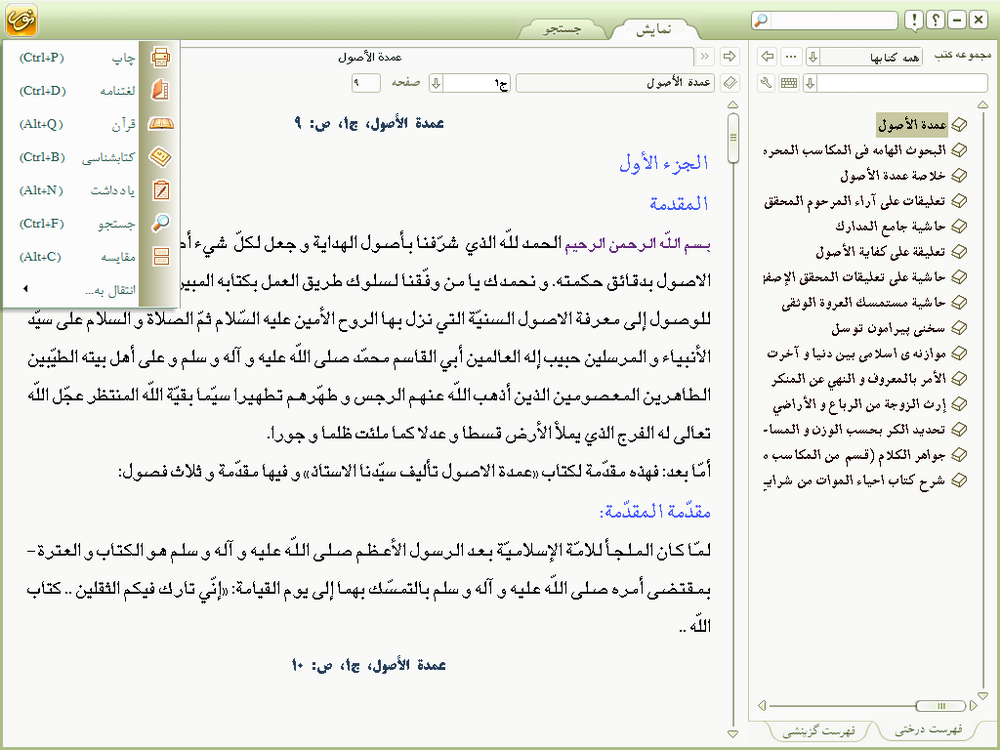This screenshot has height=750, width=1000.
Task: Click the ellipsis button beside collection dropdown
Action: coord(790,57)
